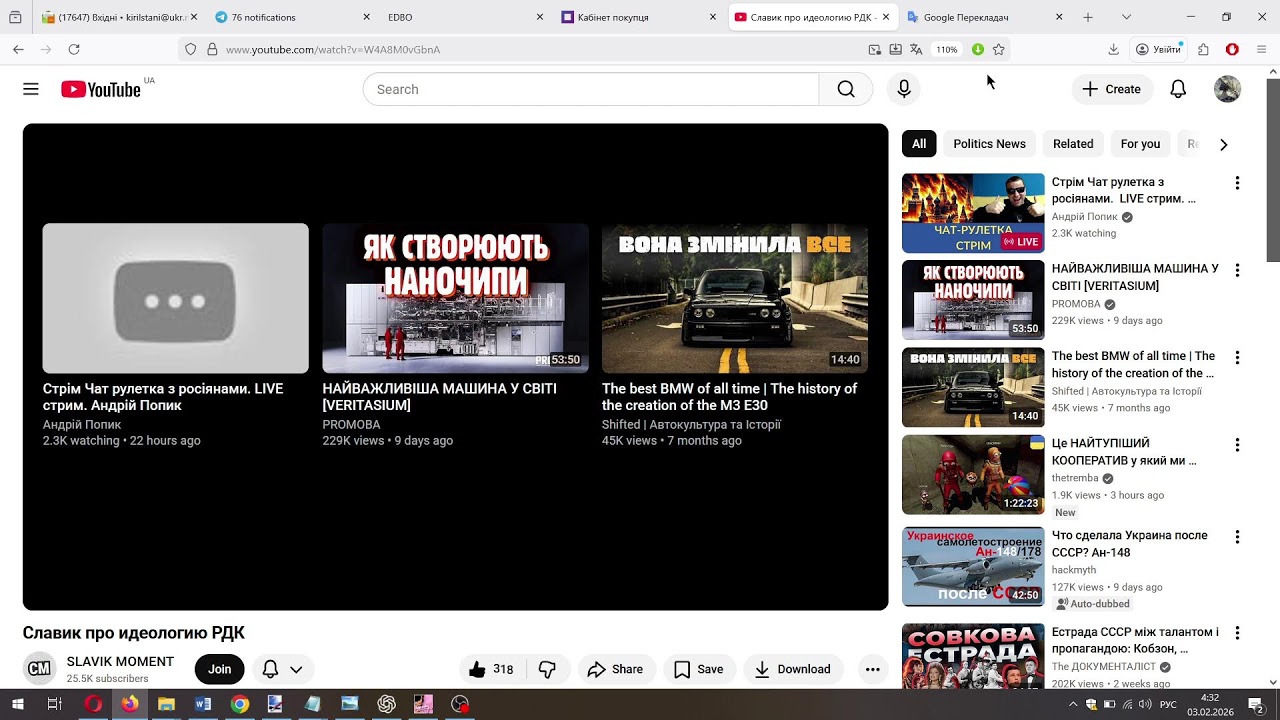Image resolution: width=1280 pixels, height=720 pixels.
Task: Open the browser extensions puzzle icon
Action: click(x=1203, y=49)
